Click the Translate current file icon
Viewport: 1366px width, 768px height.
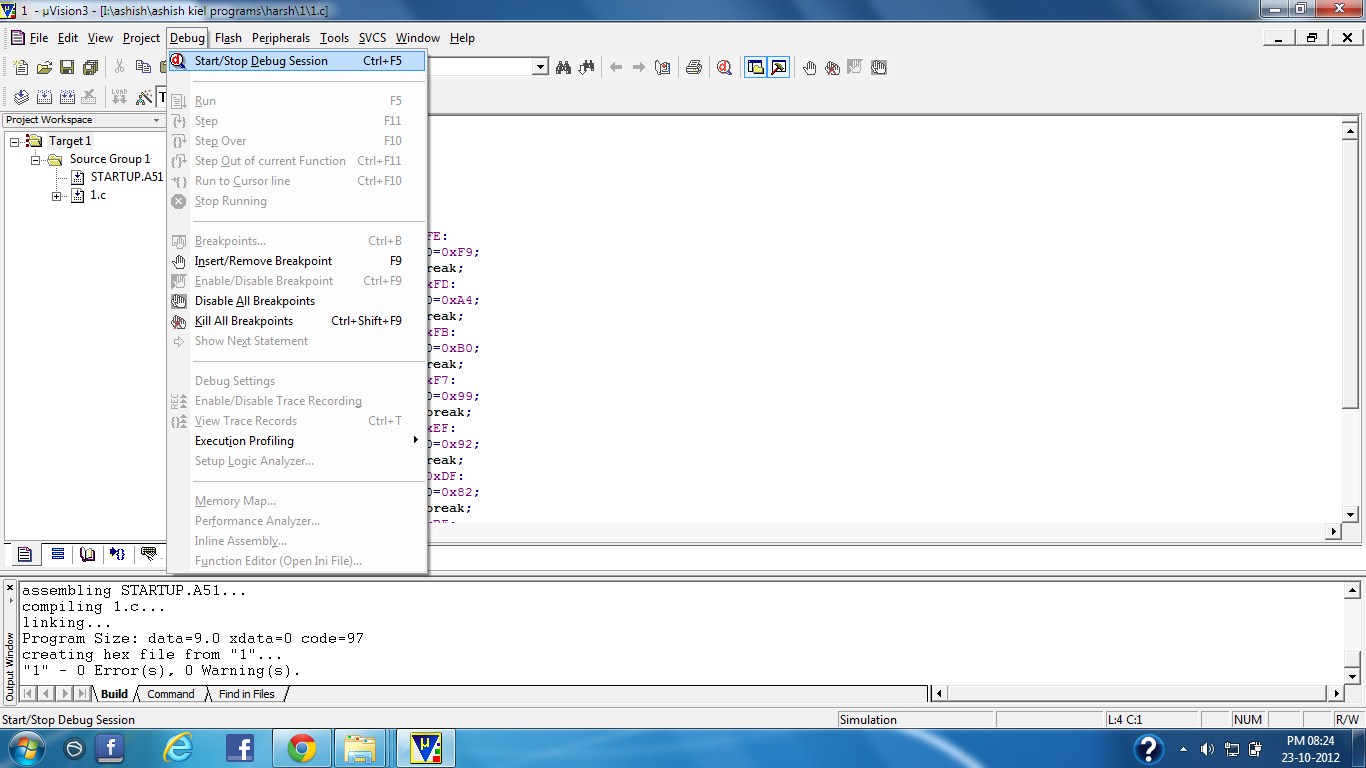pyautogui.click(x=21, y=97)
